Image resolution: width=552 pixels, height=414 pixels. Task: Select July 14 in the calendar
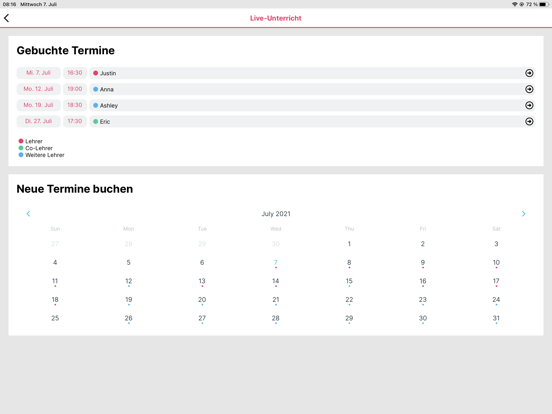click(276, 281)
